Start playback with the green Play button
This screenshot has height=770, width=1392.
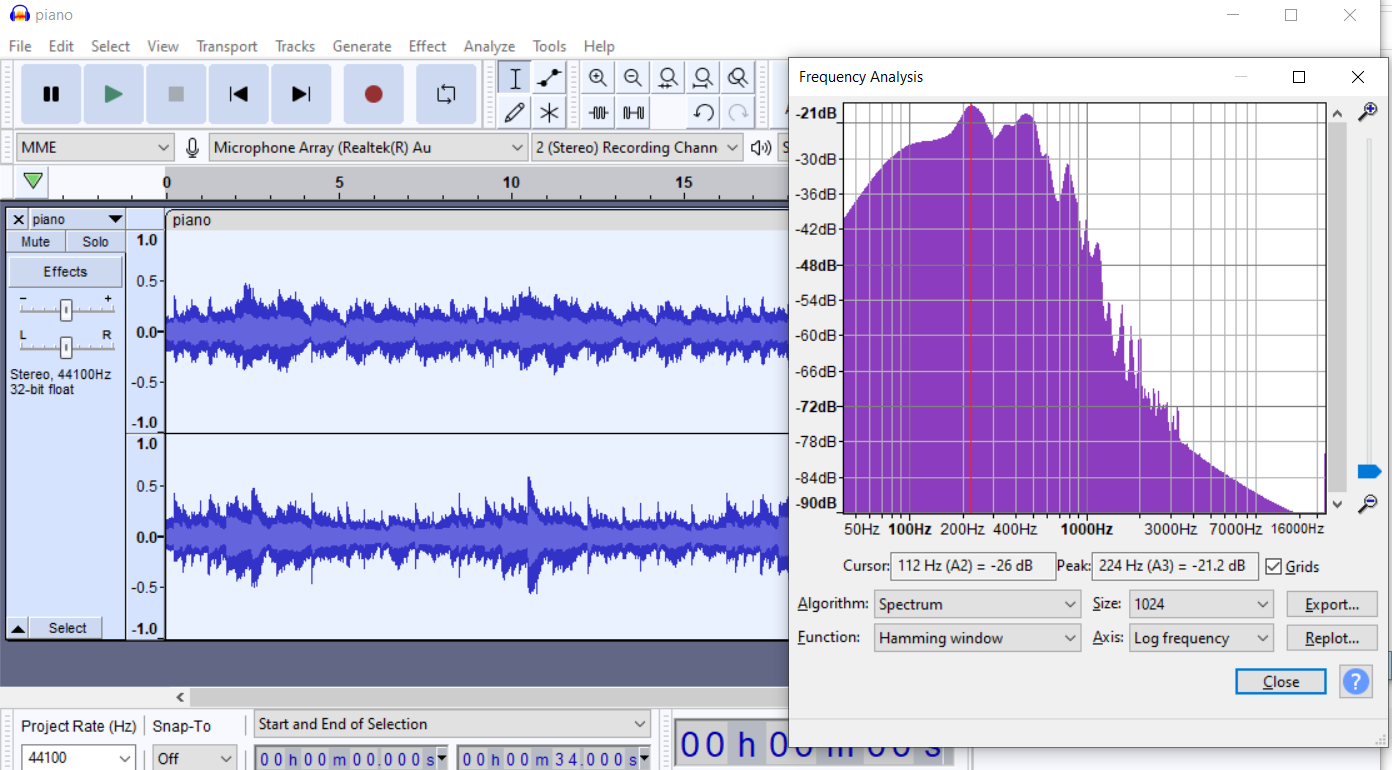[x=113, y=94]
